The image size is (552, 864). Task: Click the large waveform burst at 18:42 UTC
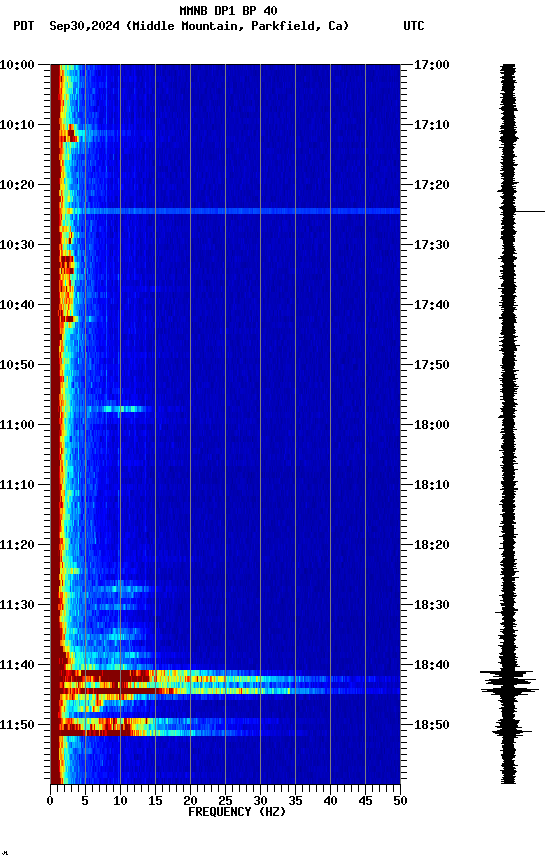(508, 683)
